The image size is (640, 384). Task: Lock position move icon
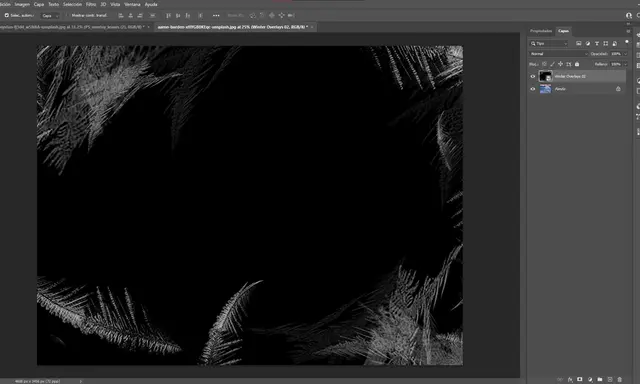pyautogui.click(x=560, y=64)
